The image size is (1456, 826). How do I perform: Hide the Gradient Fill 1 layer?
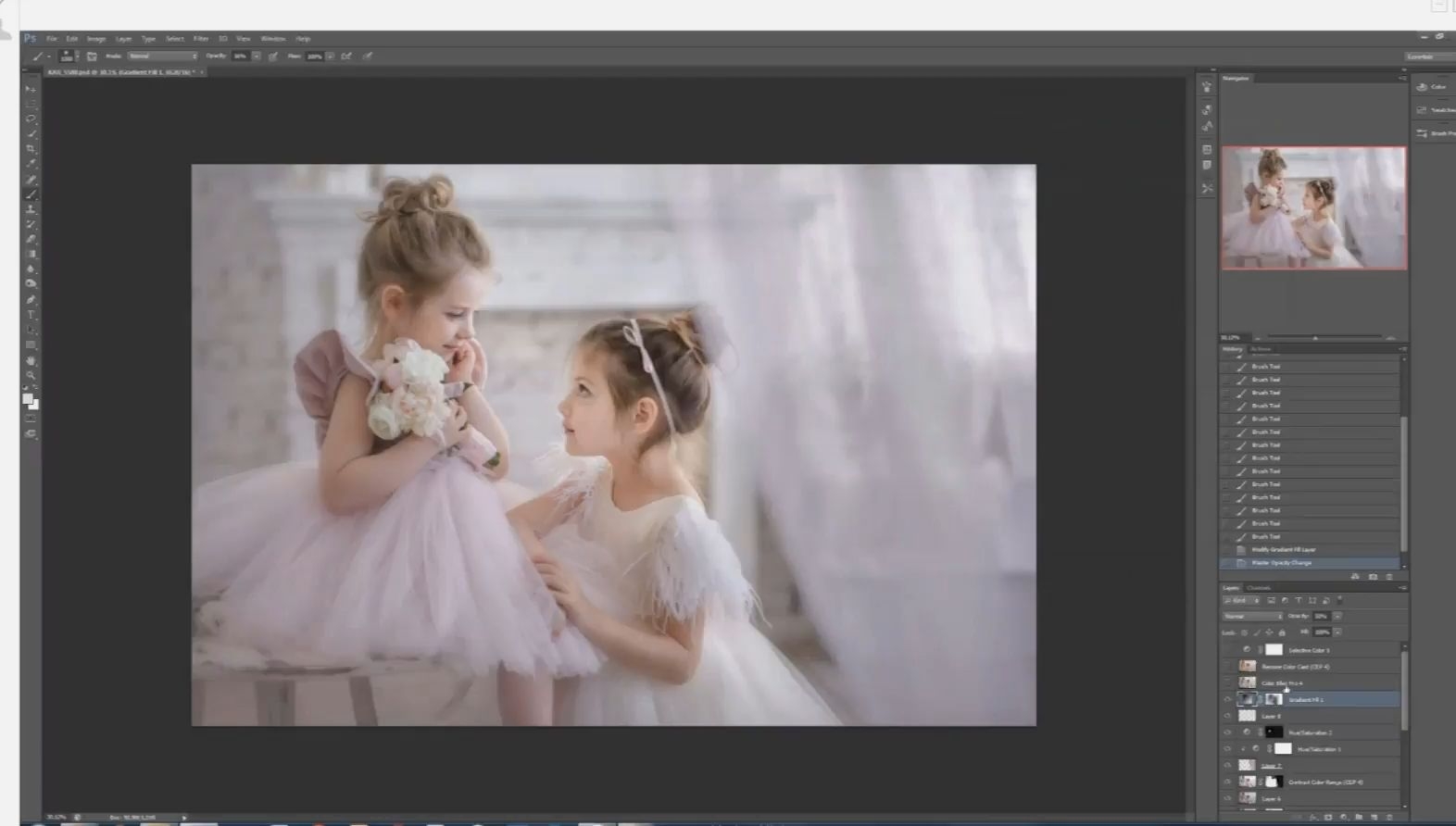(1228, 700)
